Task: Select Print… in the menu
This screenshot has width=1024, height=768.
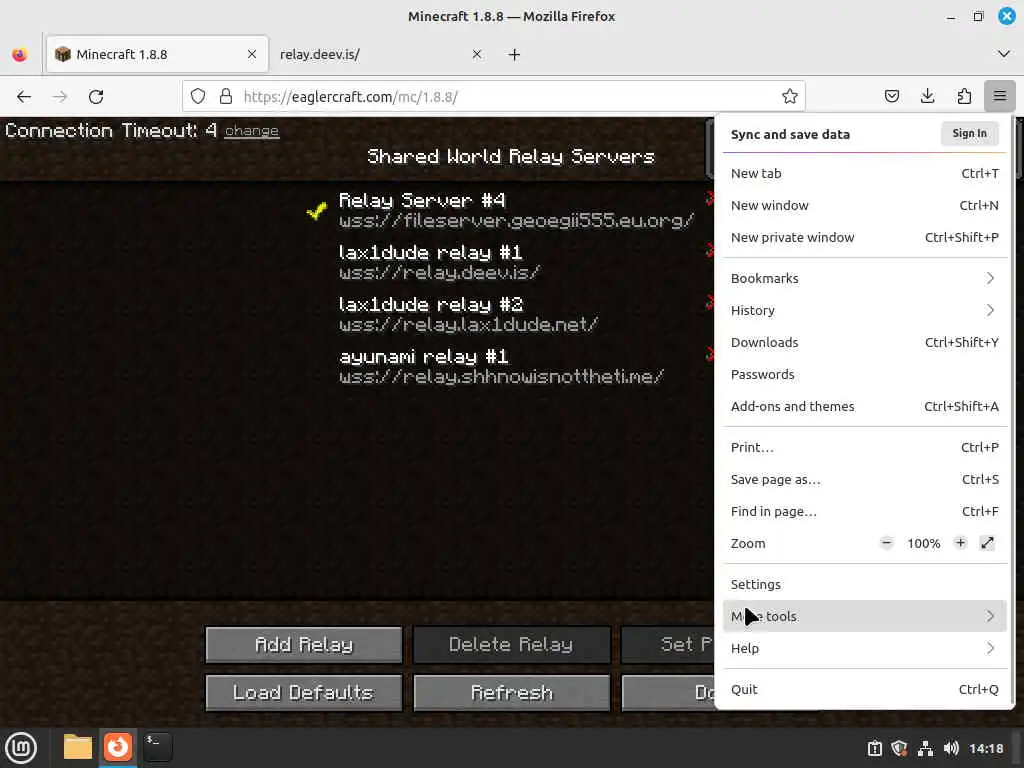Action: coord(864,447)
